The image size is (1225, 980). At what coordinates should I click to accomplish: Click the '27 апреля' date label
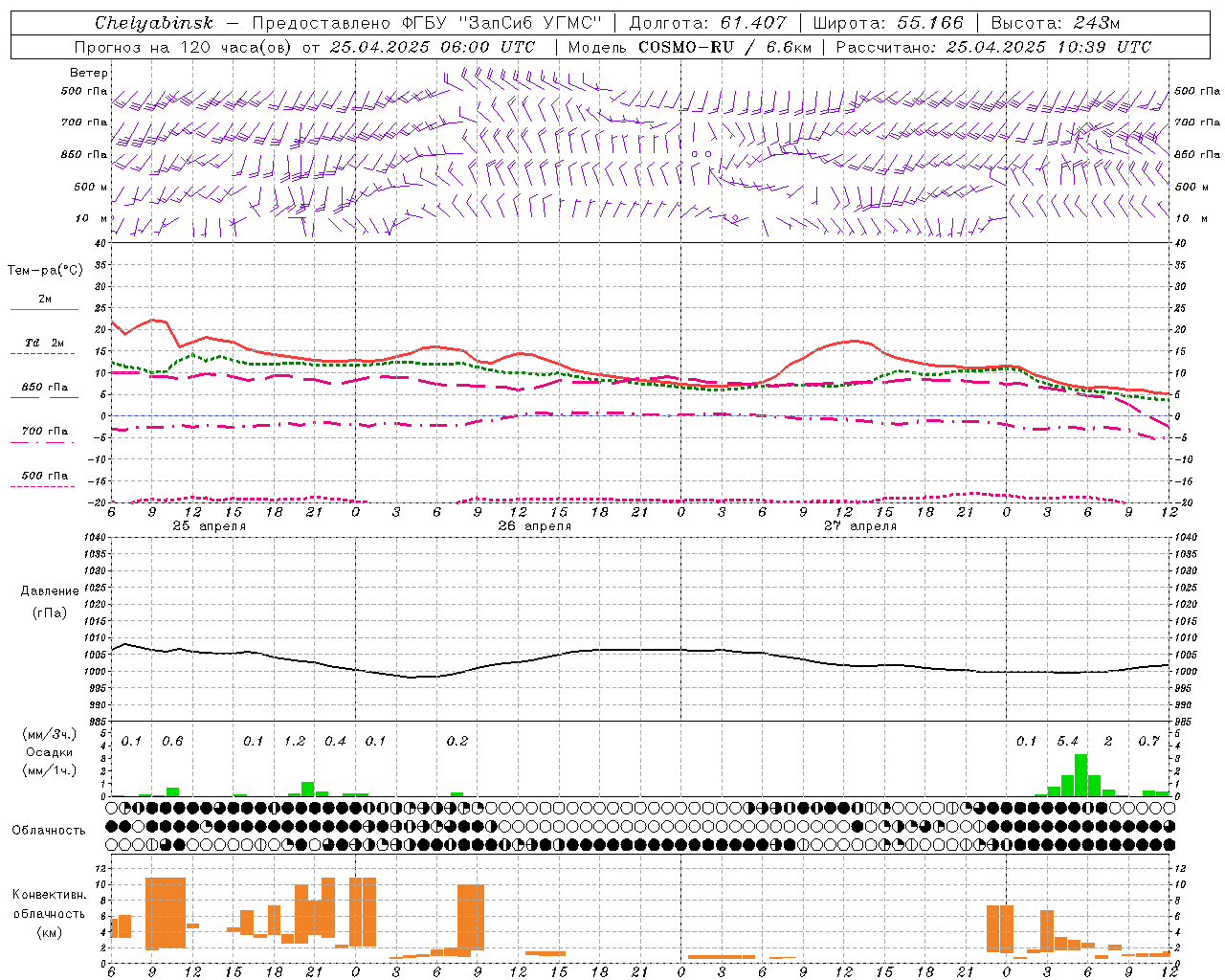point(860,526)
